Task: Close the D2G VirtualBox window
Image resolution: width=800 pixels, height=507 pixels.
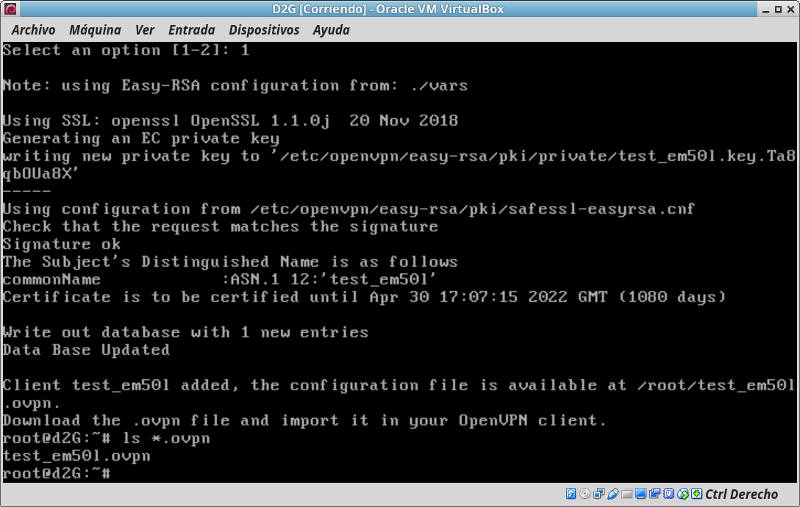Action: [790, 9]
